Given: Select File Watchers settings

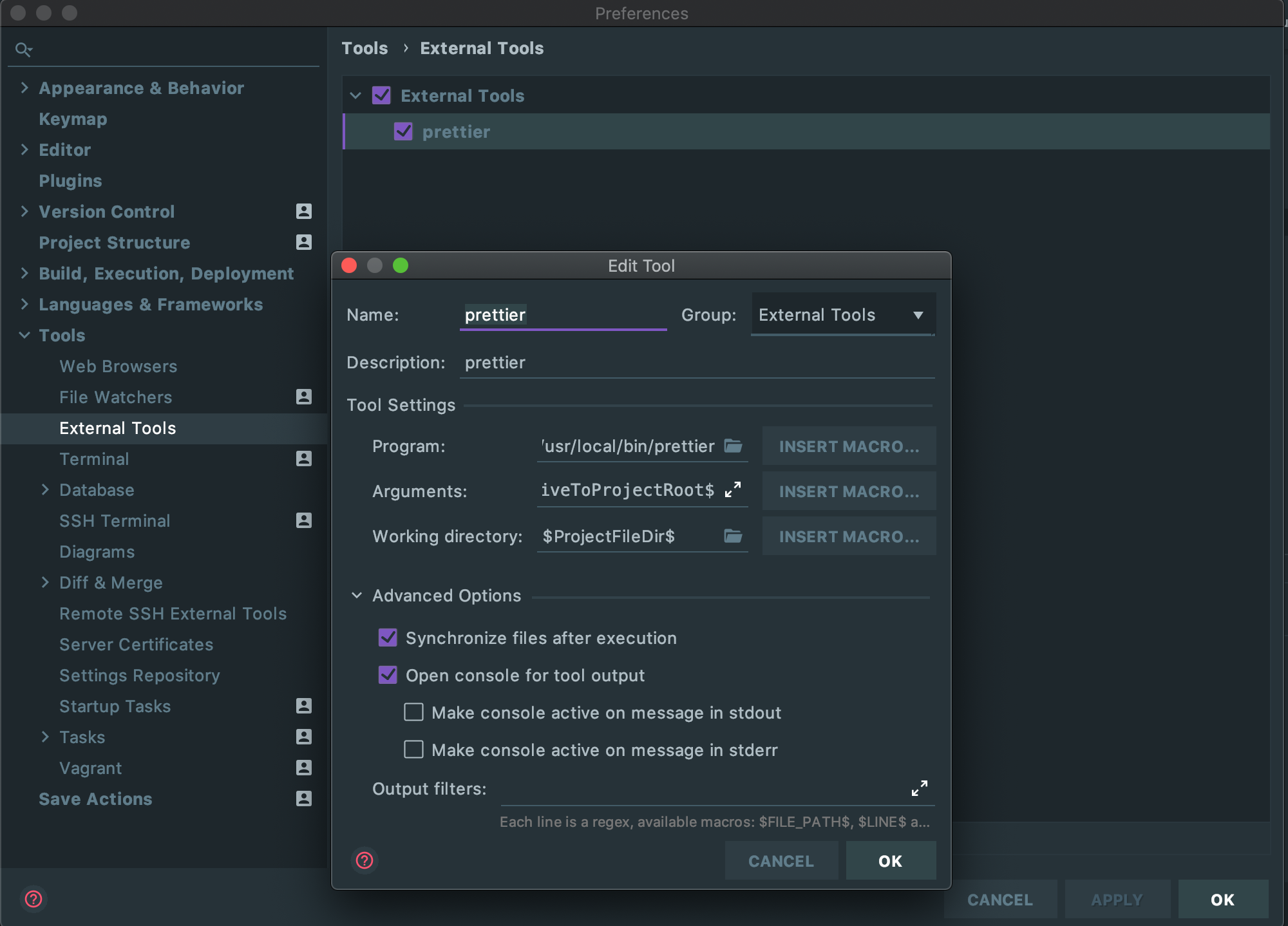Looking at the screenshot, I should point(116,397).
